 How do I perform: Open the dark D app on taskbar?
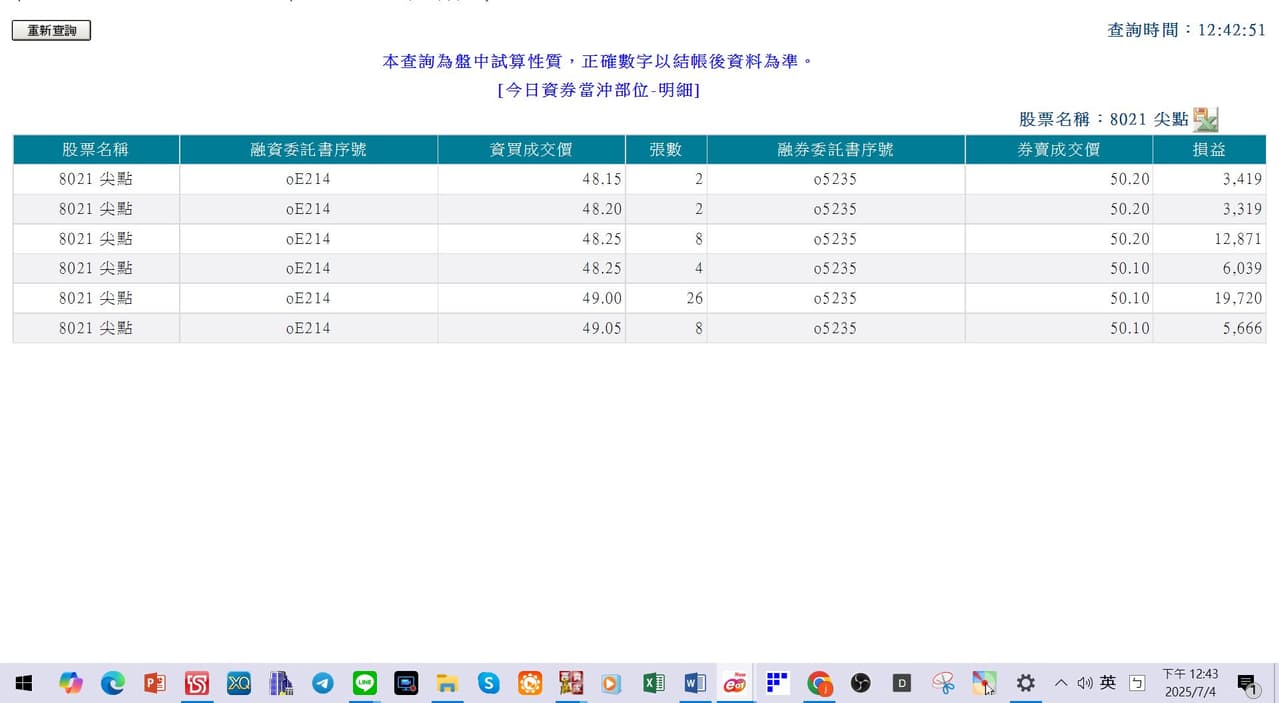902,683
